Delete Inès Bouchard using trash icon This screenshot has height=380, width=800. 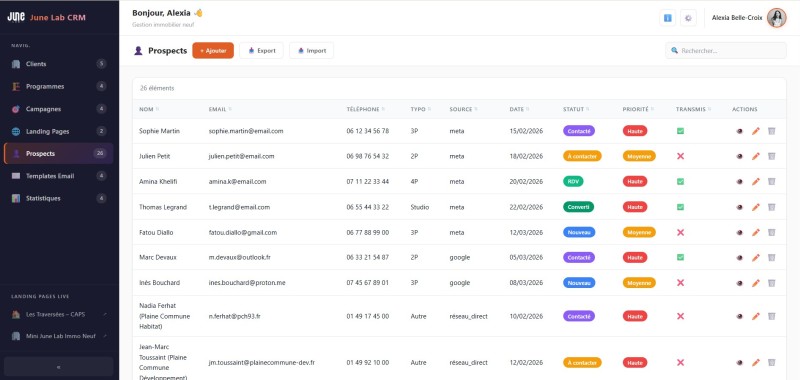[x=771, y=283]
